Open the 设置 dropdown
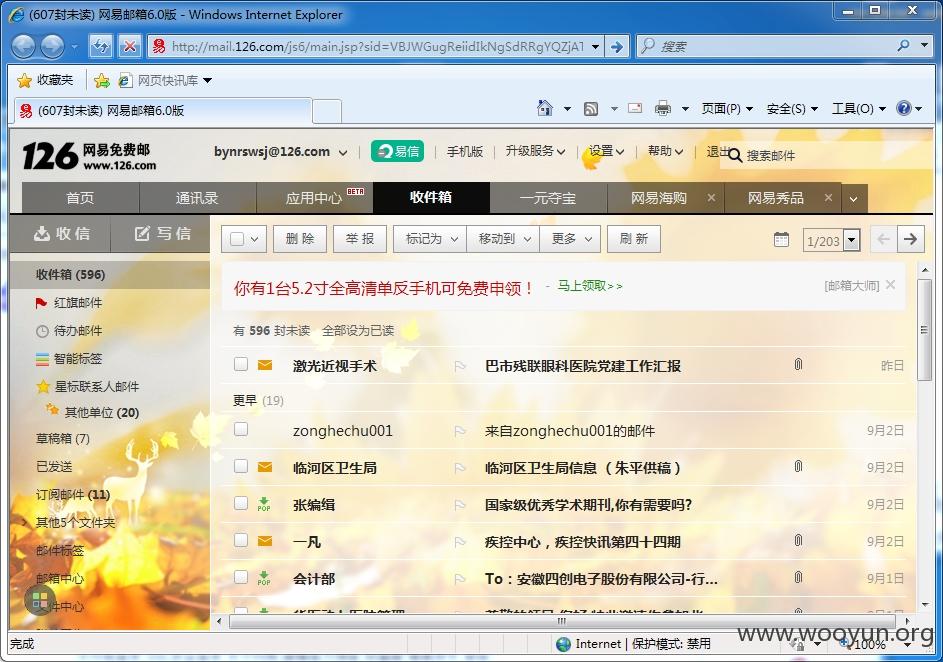Viewport: 943px width, 662px height. tap(606, 152)
